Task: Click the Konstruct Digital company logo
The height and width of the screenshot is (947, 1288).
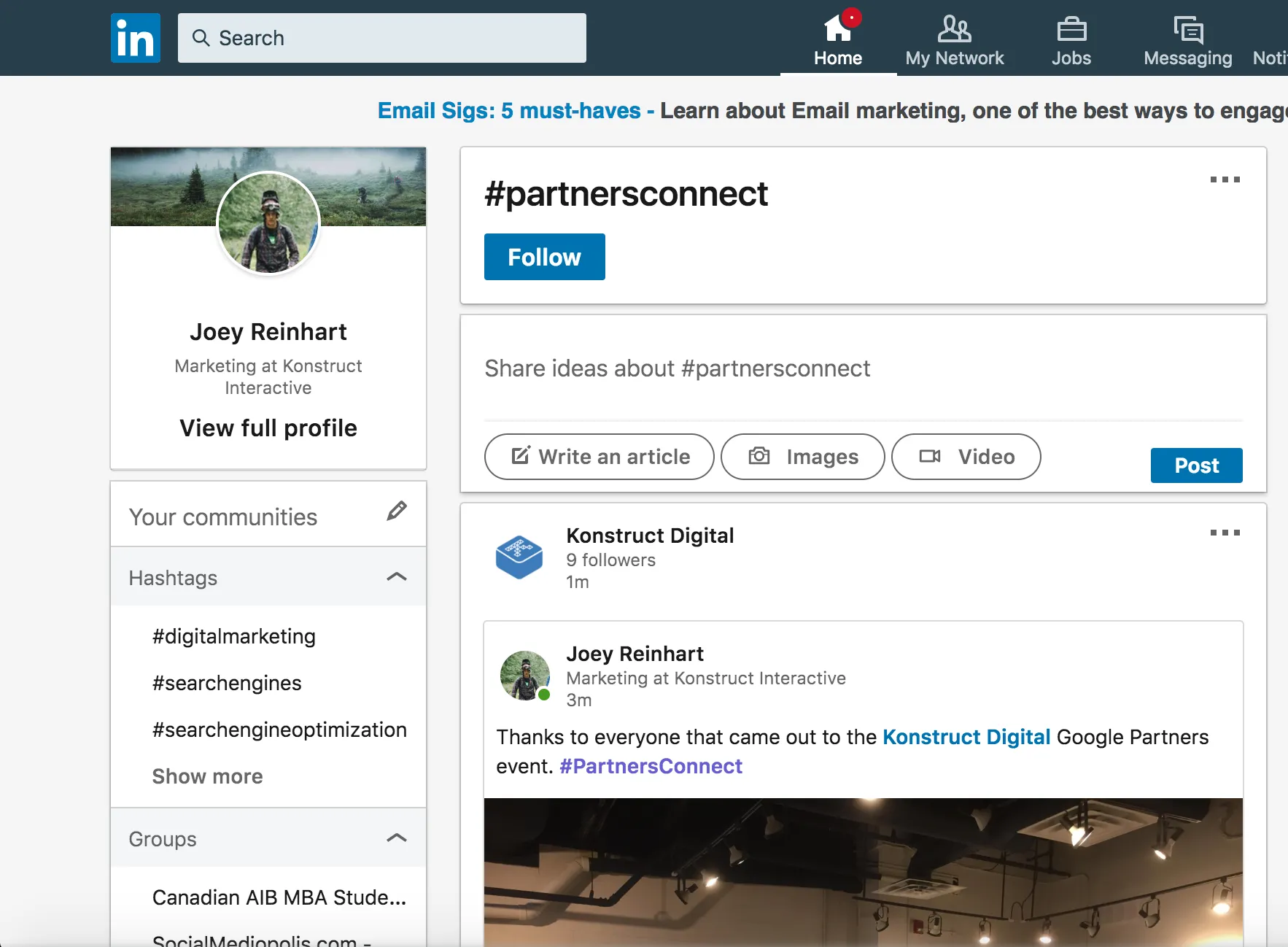Action: click(519, 557)
